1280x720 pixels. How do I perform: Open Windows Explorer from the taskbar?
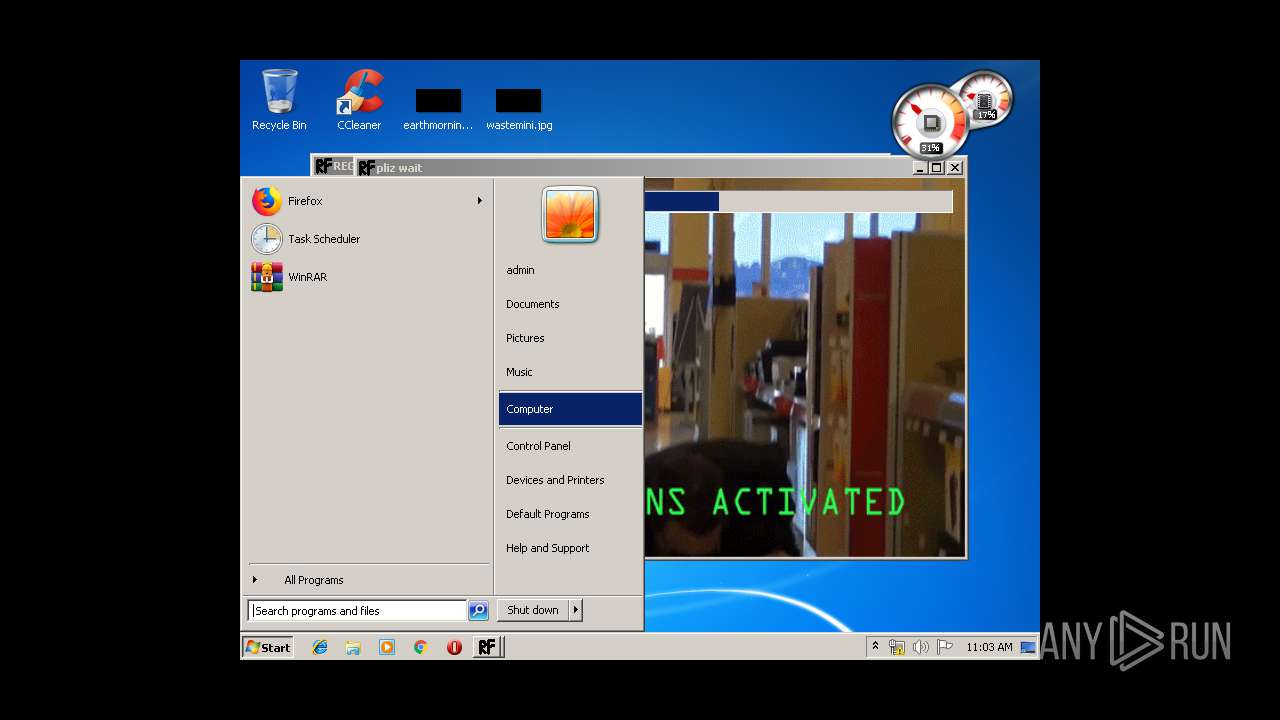[353, 647]
